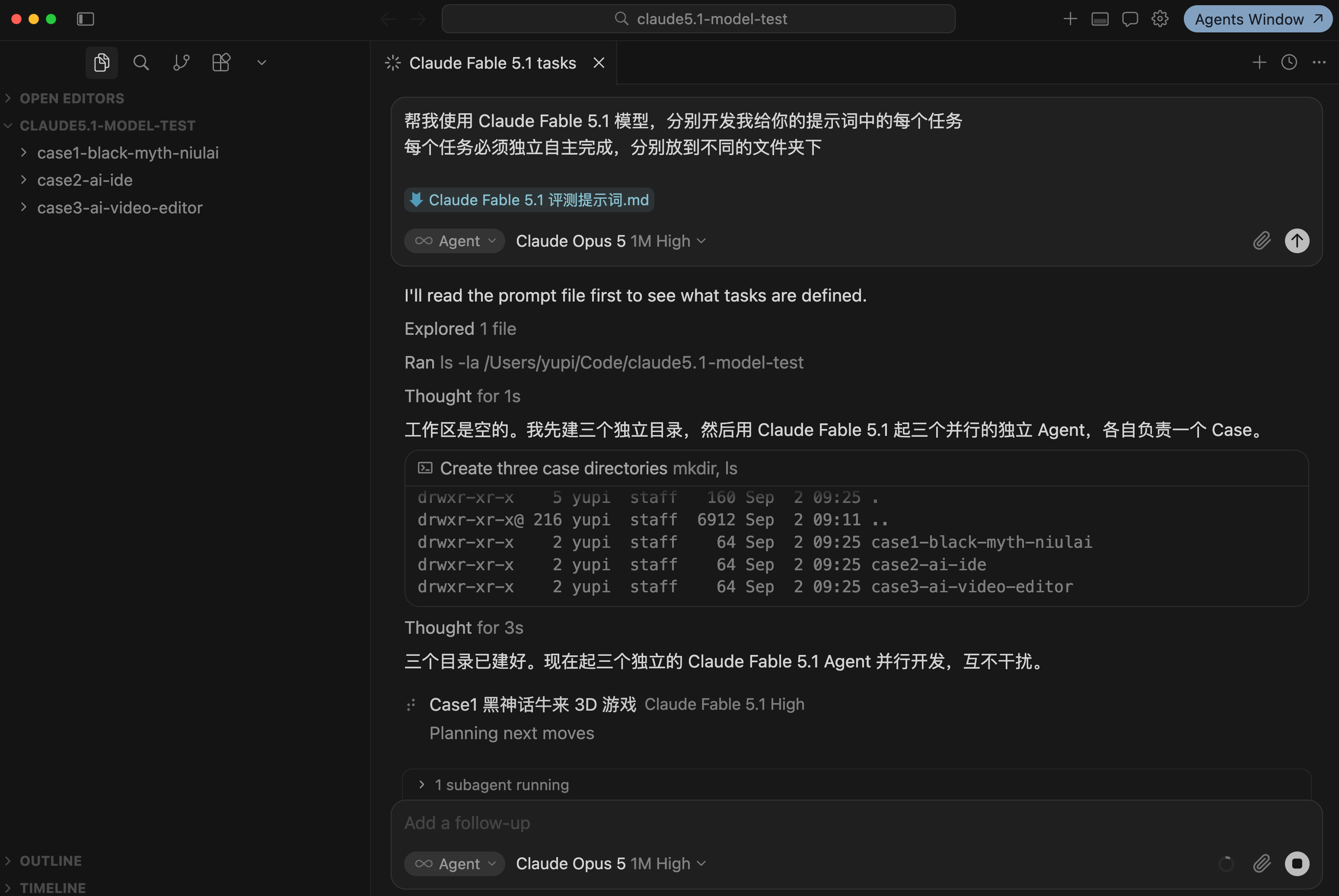This screenshot has width=1339, height=896.
Task: Toggle the chat pane icon in title bar
Action: tap(1130, 19)
